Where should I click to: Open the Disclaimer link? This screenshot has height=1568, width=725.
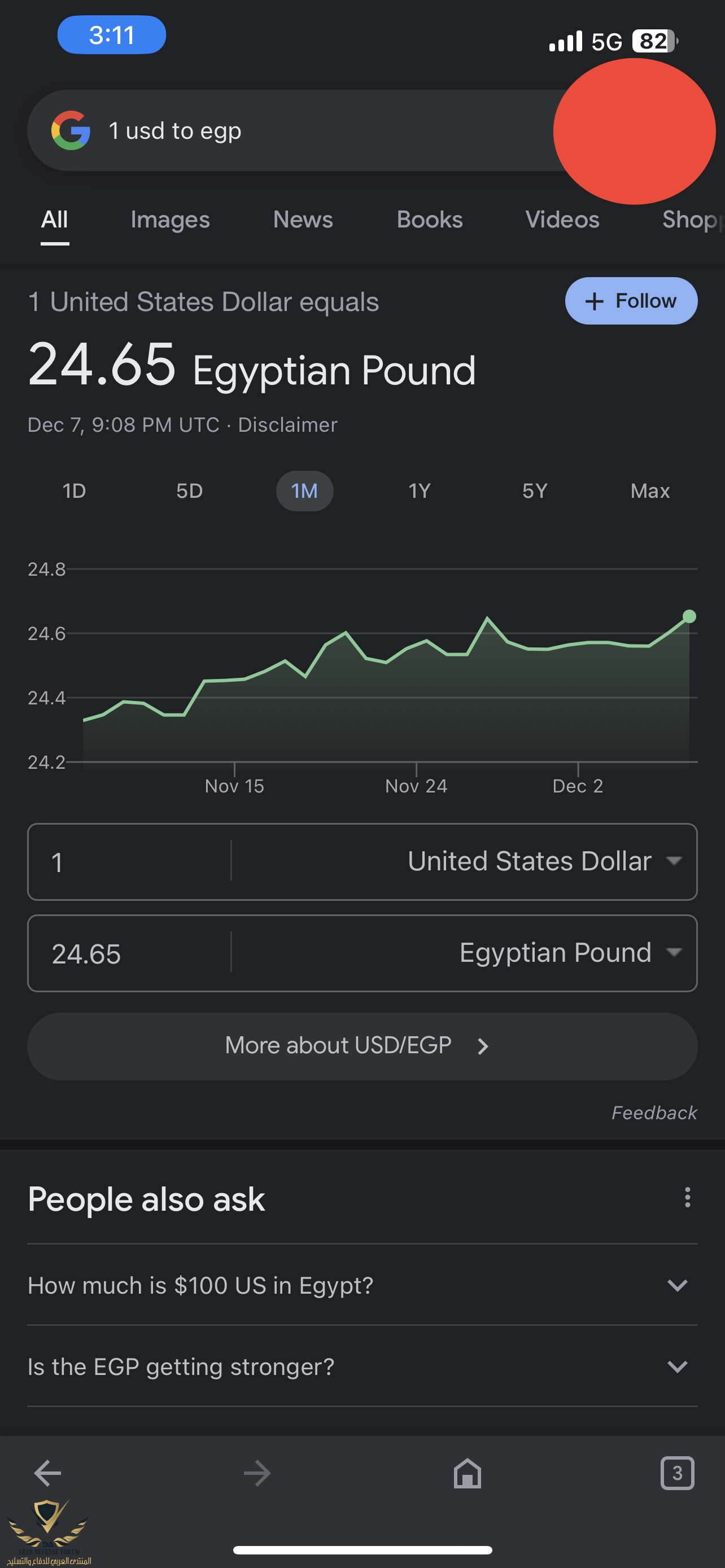coord(287,425)
